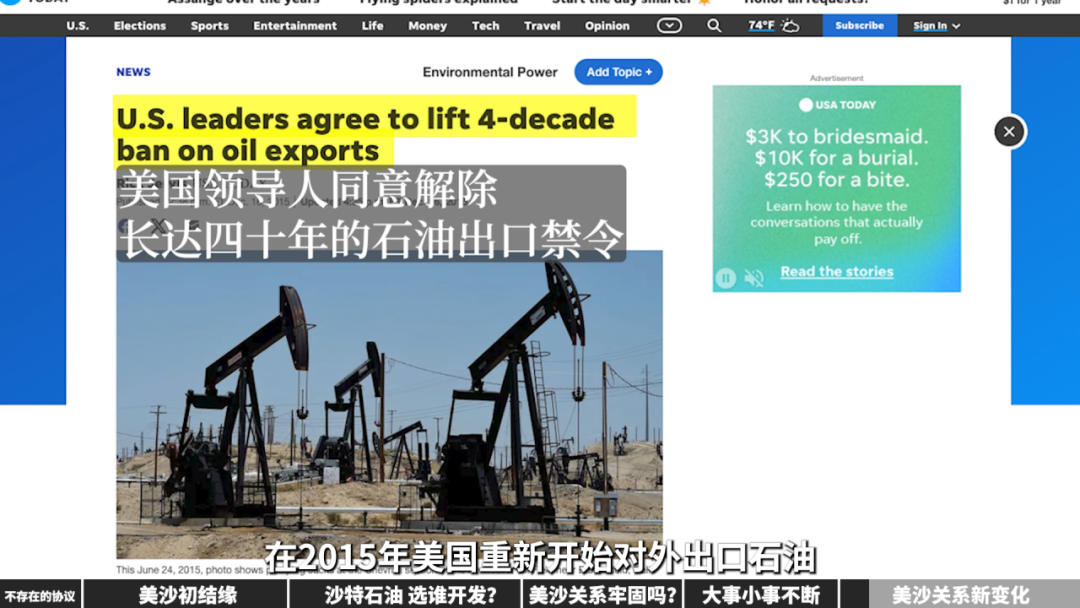
Task: Add Topic for Environmental Power
Action: coord(619,72)
